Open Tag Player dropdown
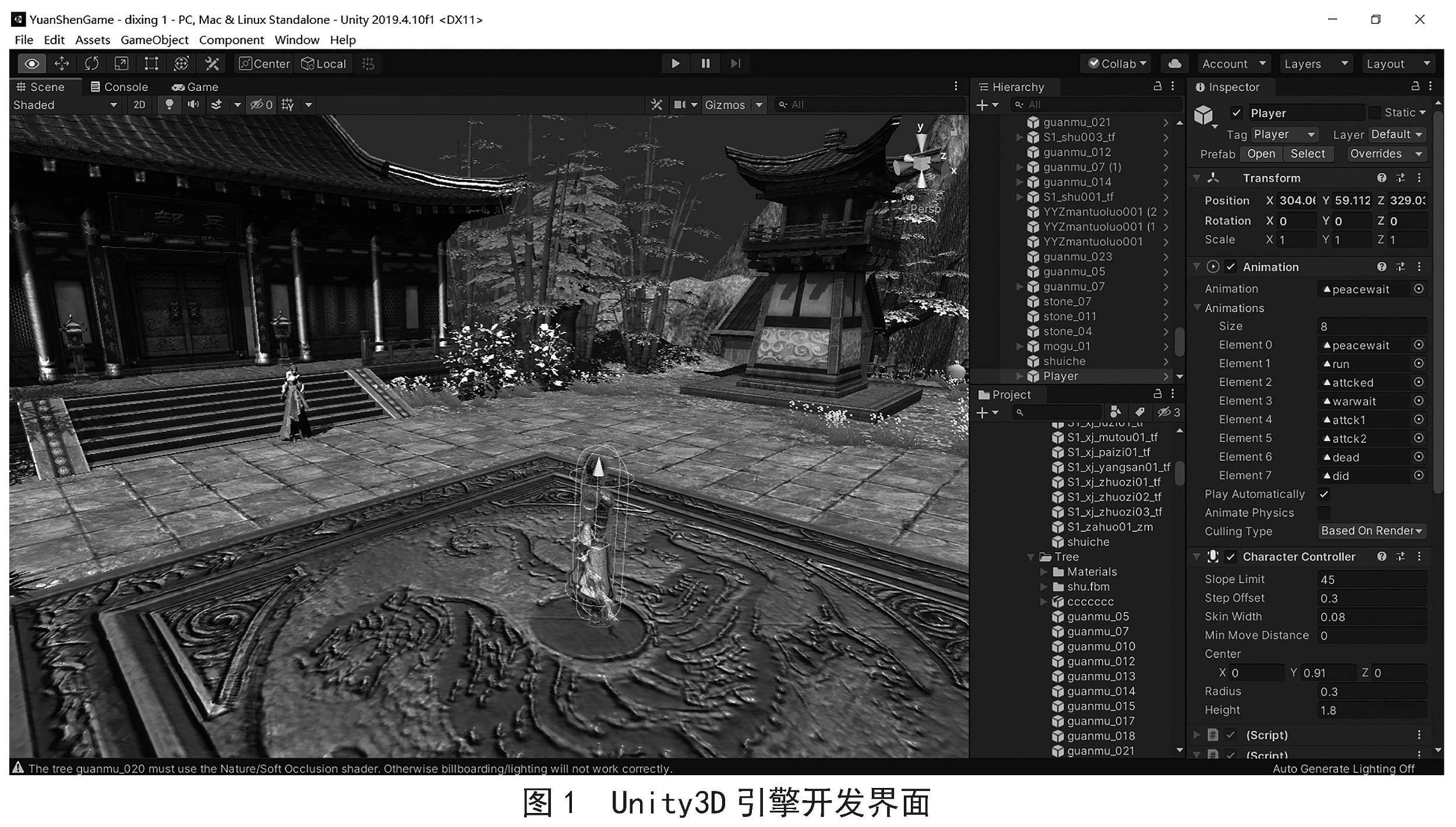This screenshot has width=1456, height=827. tap(1284, 135)
